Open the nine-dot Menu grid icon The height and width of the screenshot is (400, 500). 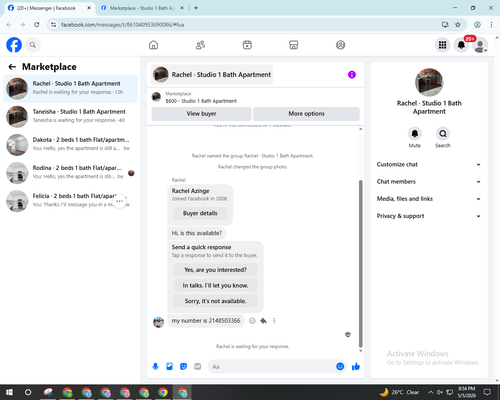442,45
